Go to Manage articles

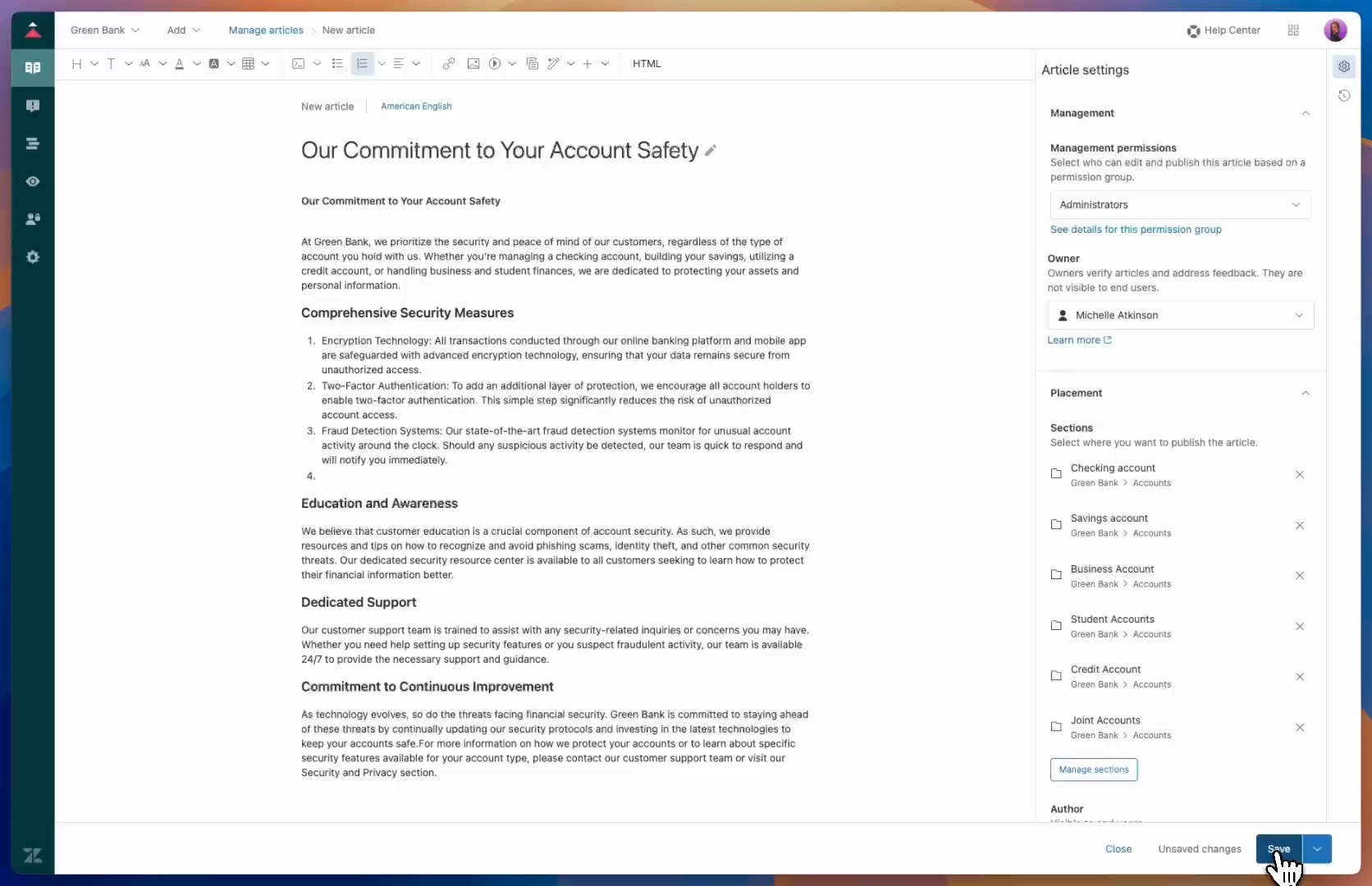[x=266, y=30]
